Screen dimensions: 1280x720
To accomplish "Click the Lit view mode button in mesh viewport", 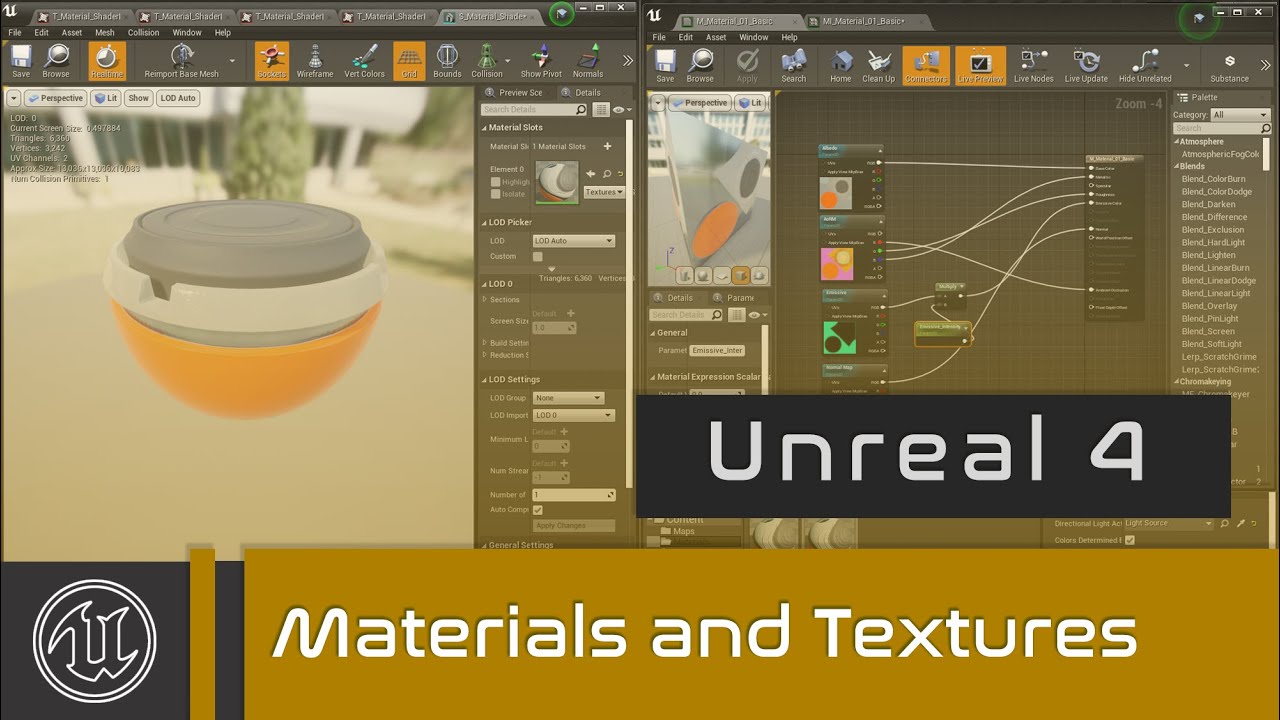I will [105, 98].
